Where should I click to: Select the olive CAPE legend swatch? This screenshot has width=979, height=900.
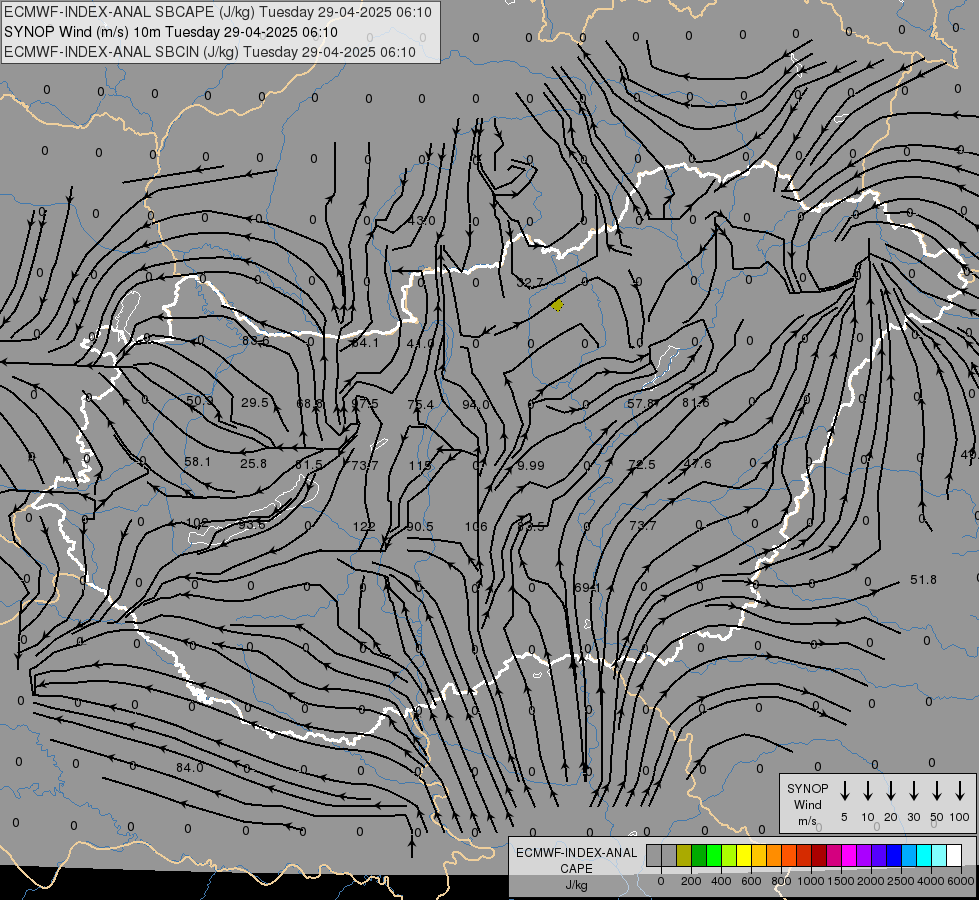[684, 855]
